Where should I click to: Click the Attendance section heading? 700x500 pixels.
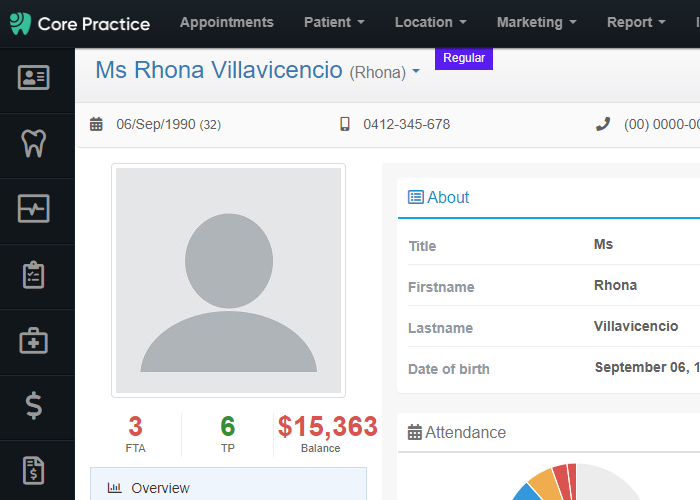coord(465,432)
